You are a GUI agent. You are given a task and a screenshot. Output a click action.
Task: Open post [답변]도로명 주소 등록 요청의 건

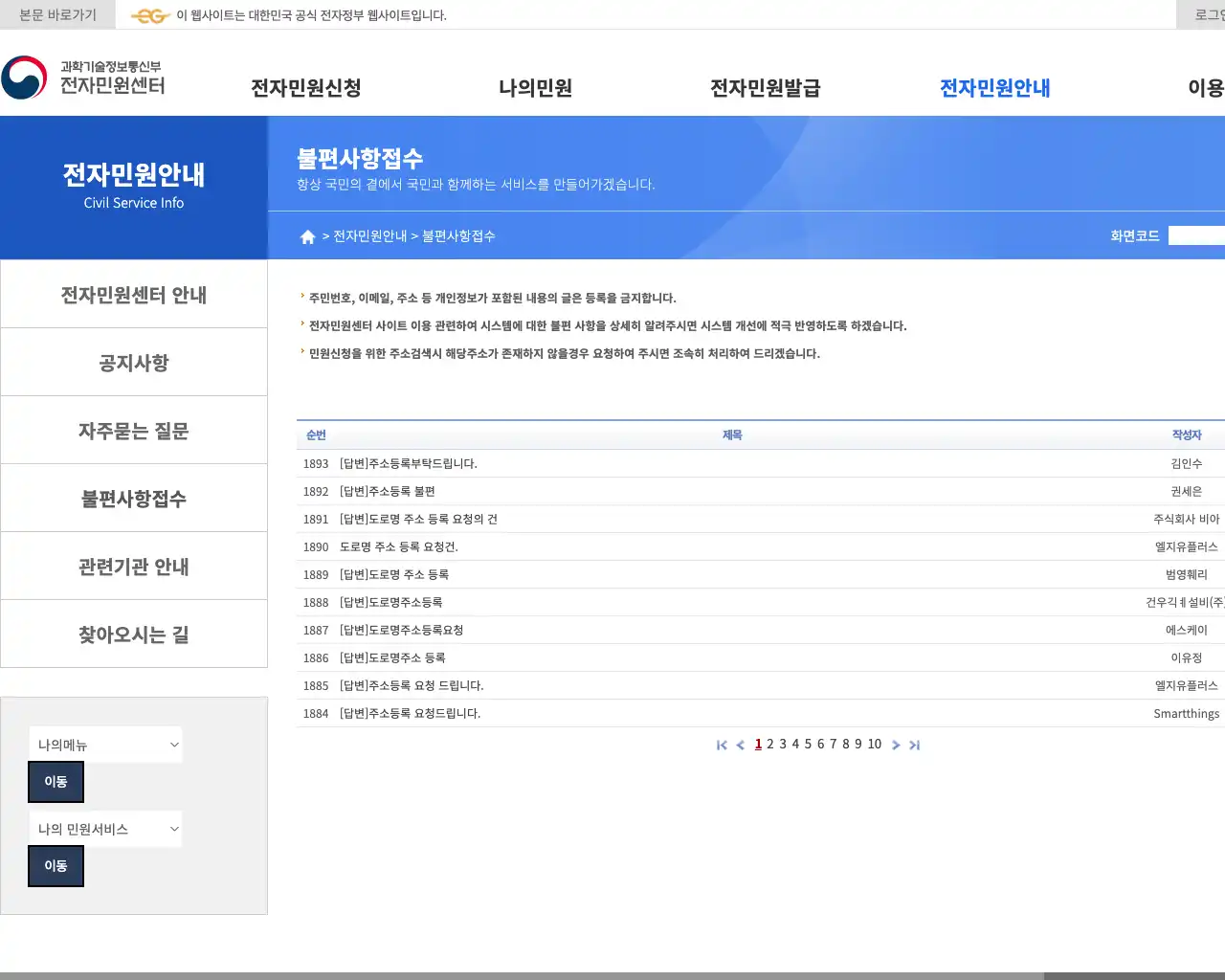pyautogui.click(x=418, y=519)
